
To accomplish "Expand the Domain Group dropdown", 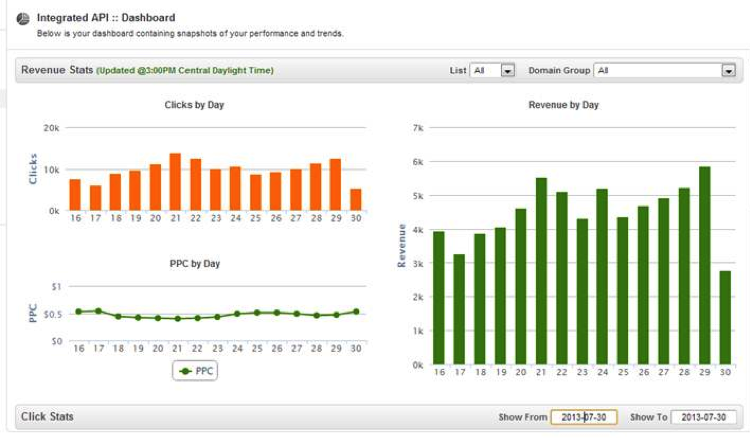I will [664, 71].
